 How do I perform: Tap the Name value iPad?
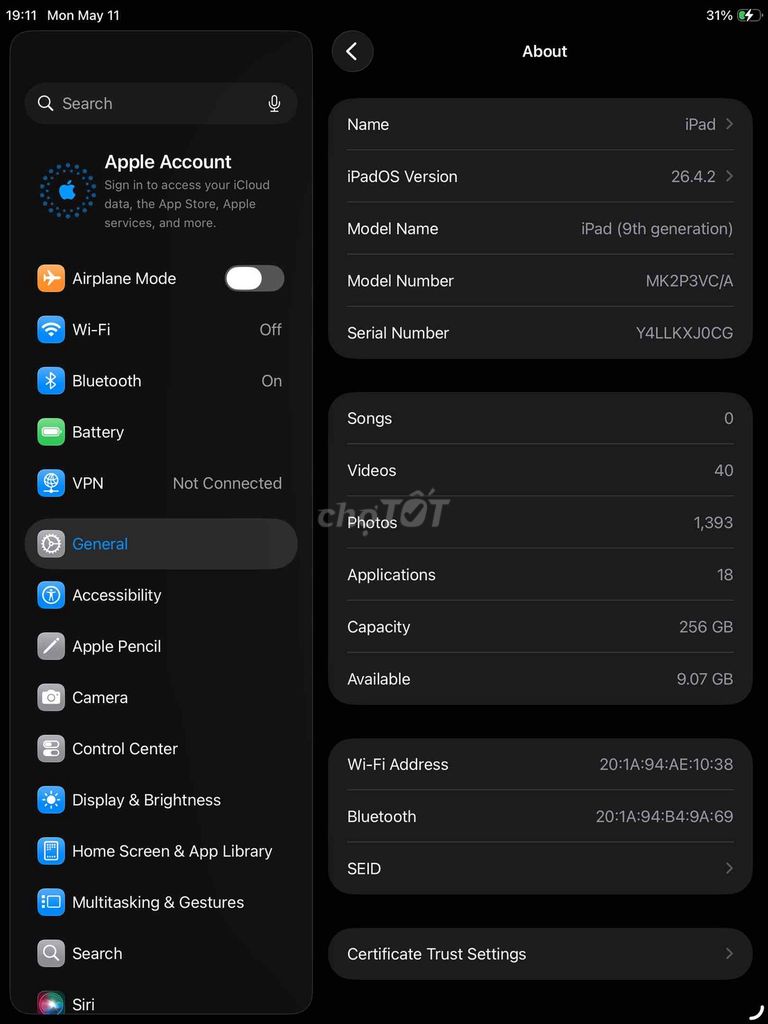(700, 124)
